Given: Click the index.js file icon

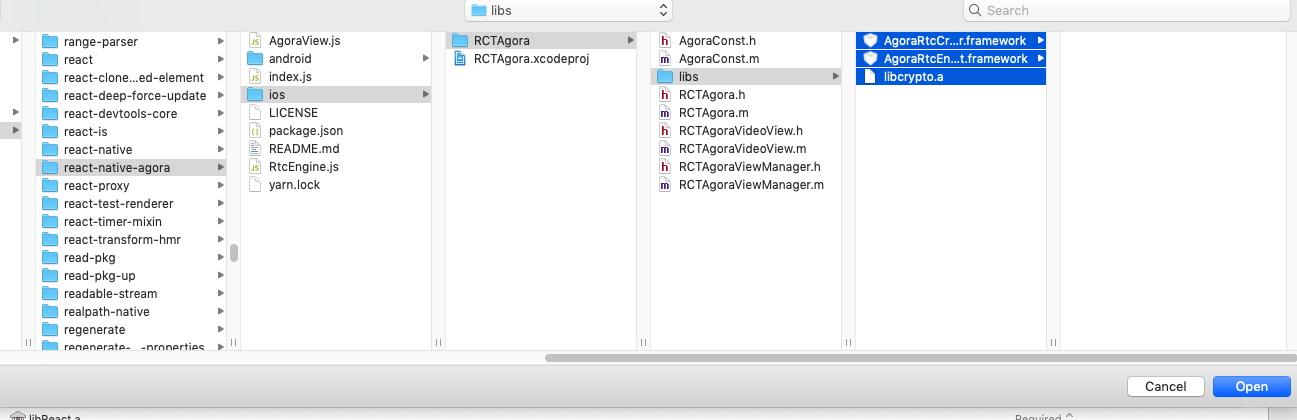Looking at the screenshot, I should tap(255, 77).
